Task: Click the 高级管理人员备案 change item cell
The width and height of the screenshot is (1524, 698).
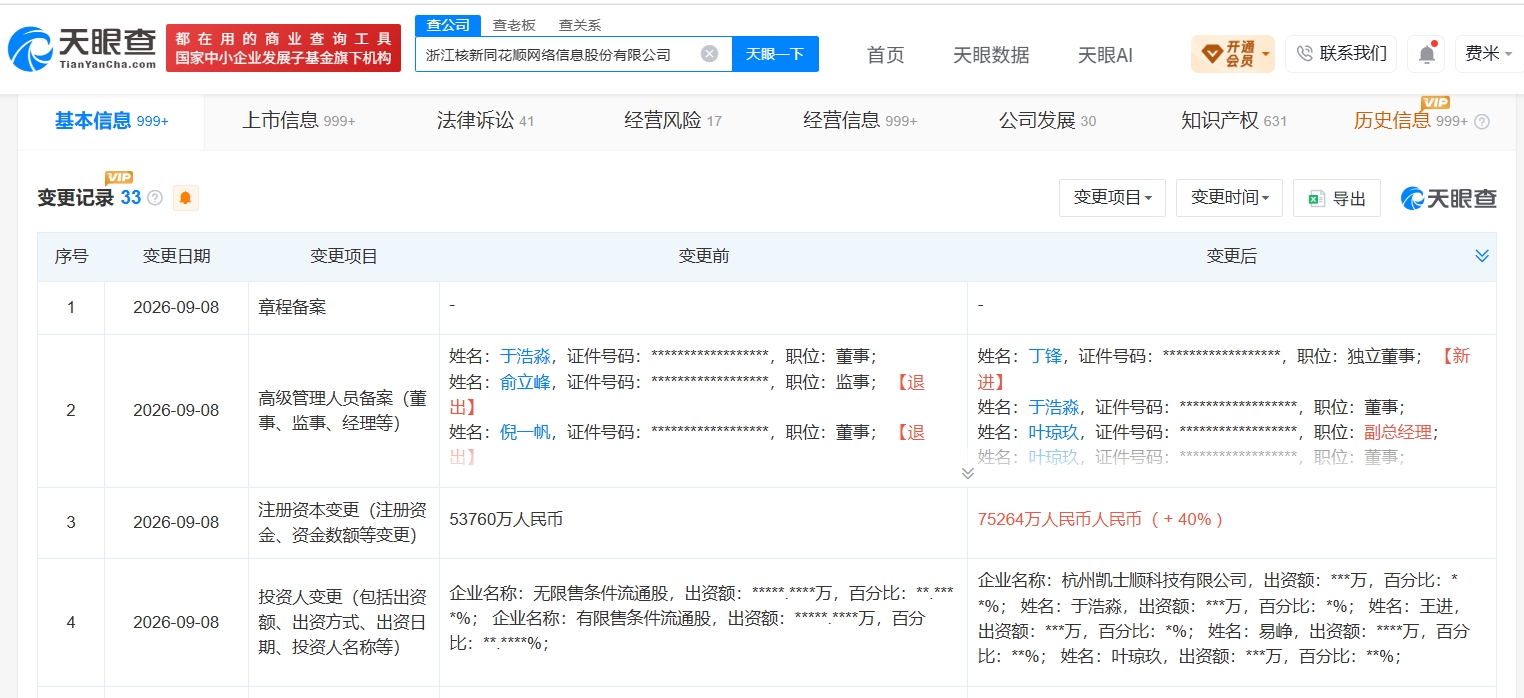Action: [343, 410]
